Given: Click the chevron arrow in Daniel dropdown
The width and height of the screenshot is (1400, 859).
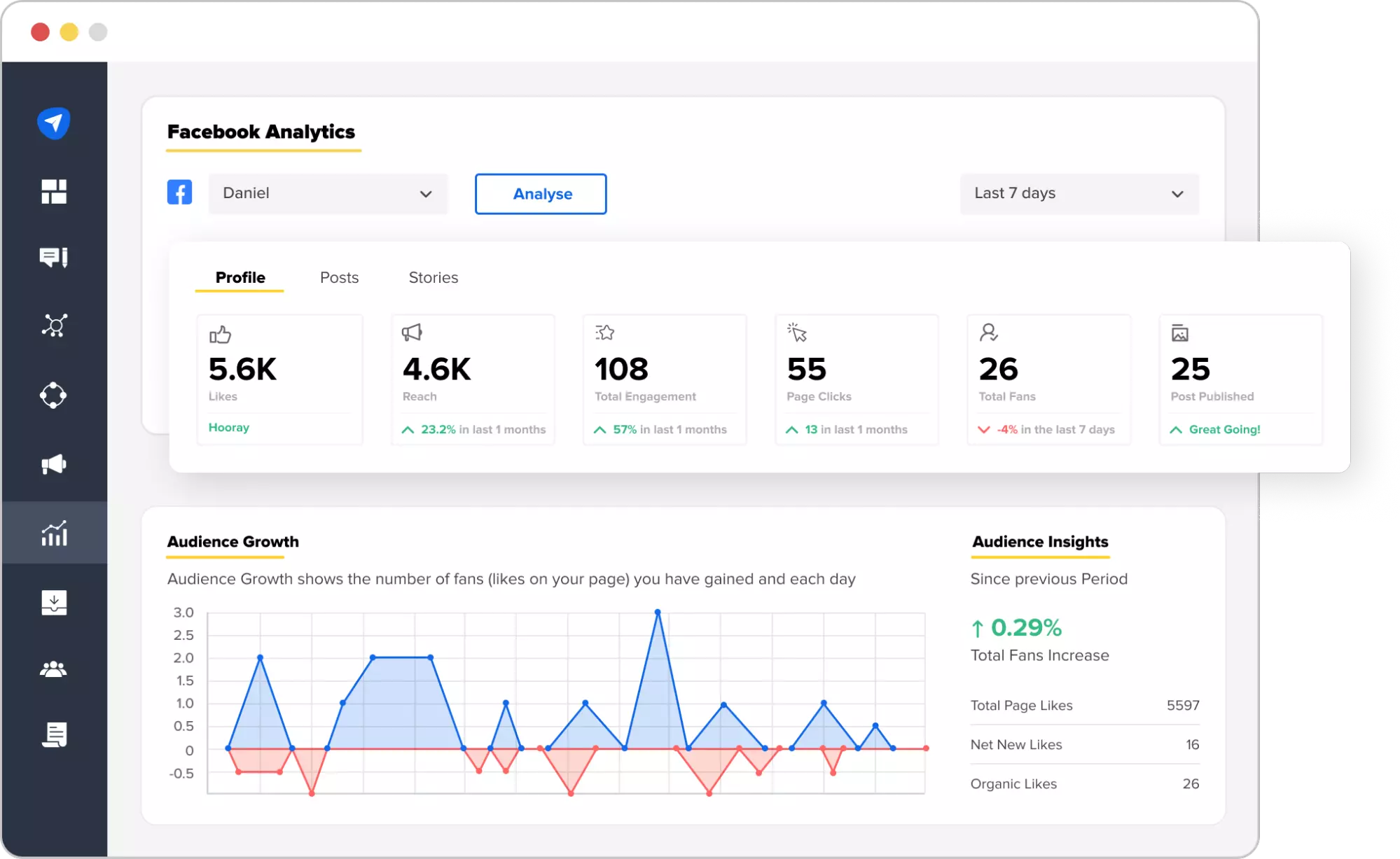Looking at the screenshot, I should 426,194.
